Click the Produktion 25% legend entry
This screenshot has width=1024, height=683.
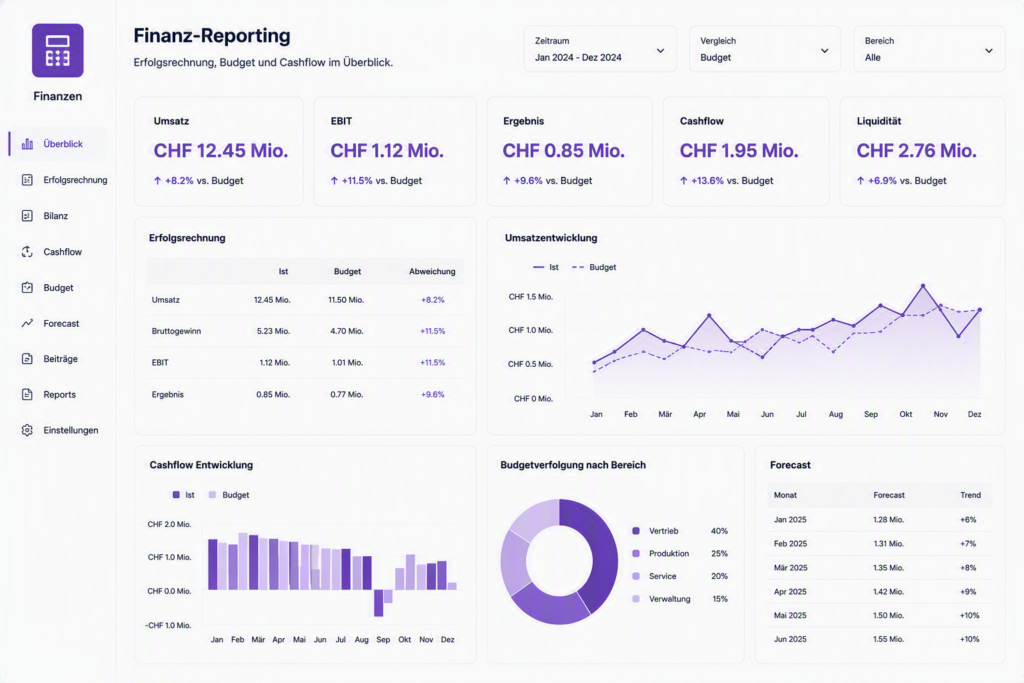(x=680, y=554)
